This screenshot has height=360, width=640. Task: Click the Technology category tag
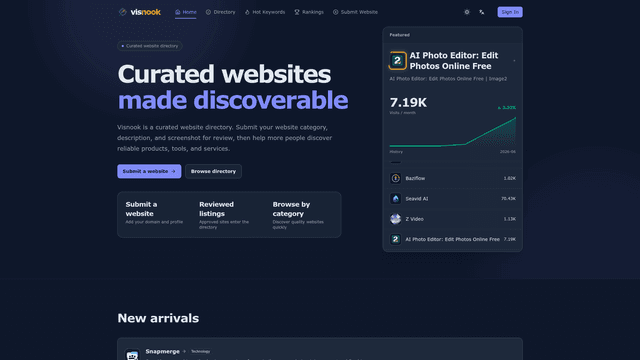[x=200, y=351]
